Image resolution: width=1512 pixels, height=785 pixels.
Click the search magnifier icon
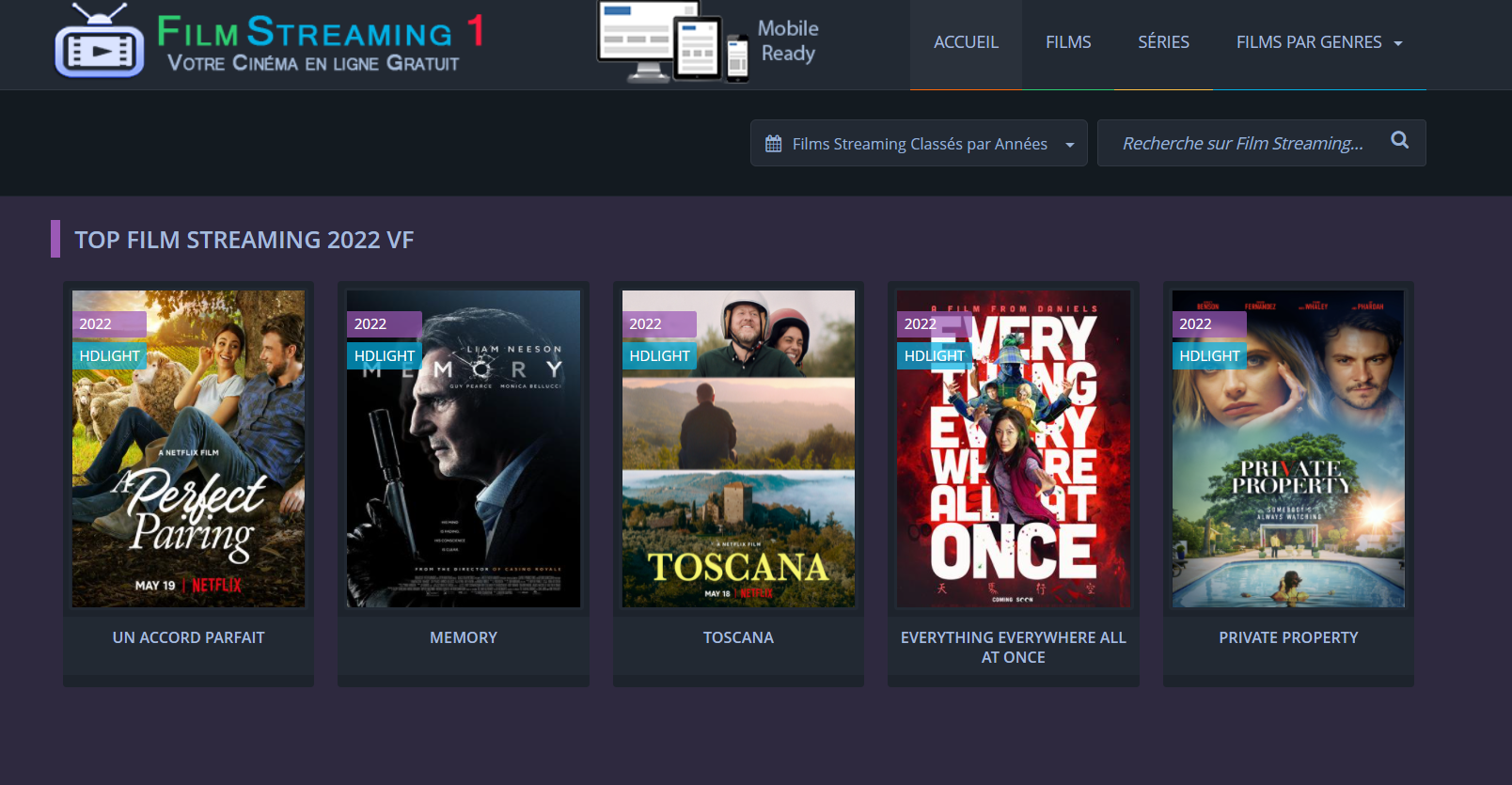[1399, 141]
